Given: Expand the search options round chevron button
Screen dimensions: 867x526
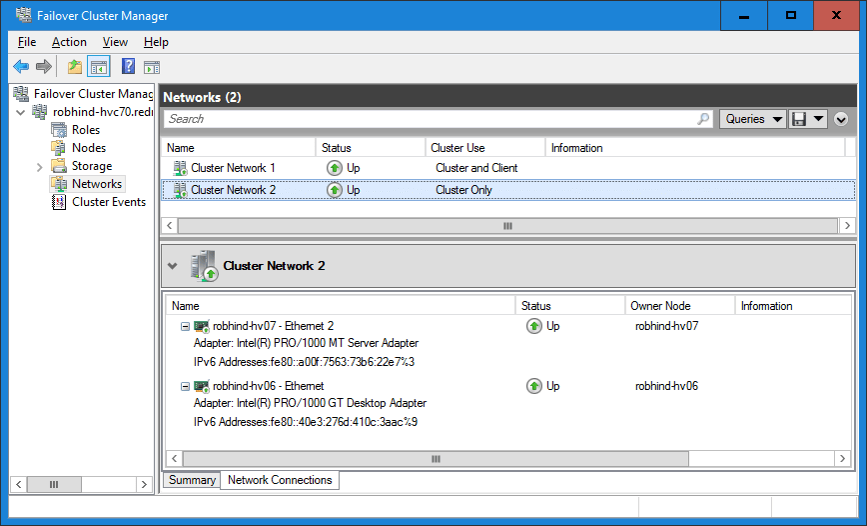Looking at the screenshot, I should coord(841,119).
